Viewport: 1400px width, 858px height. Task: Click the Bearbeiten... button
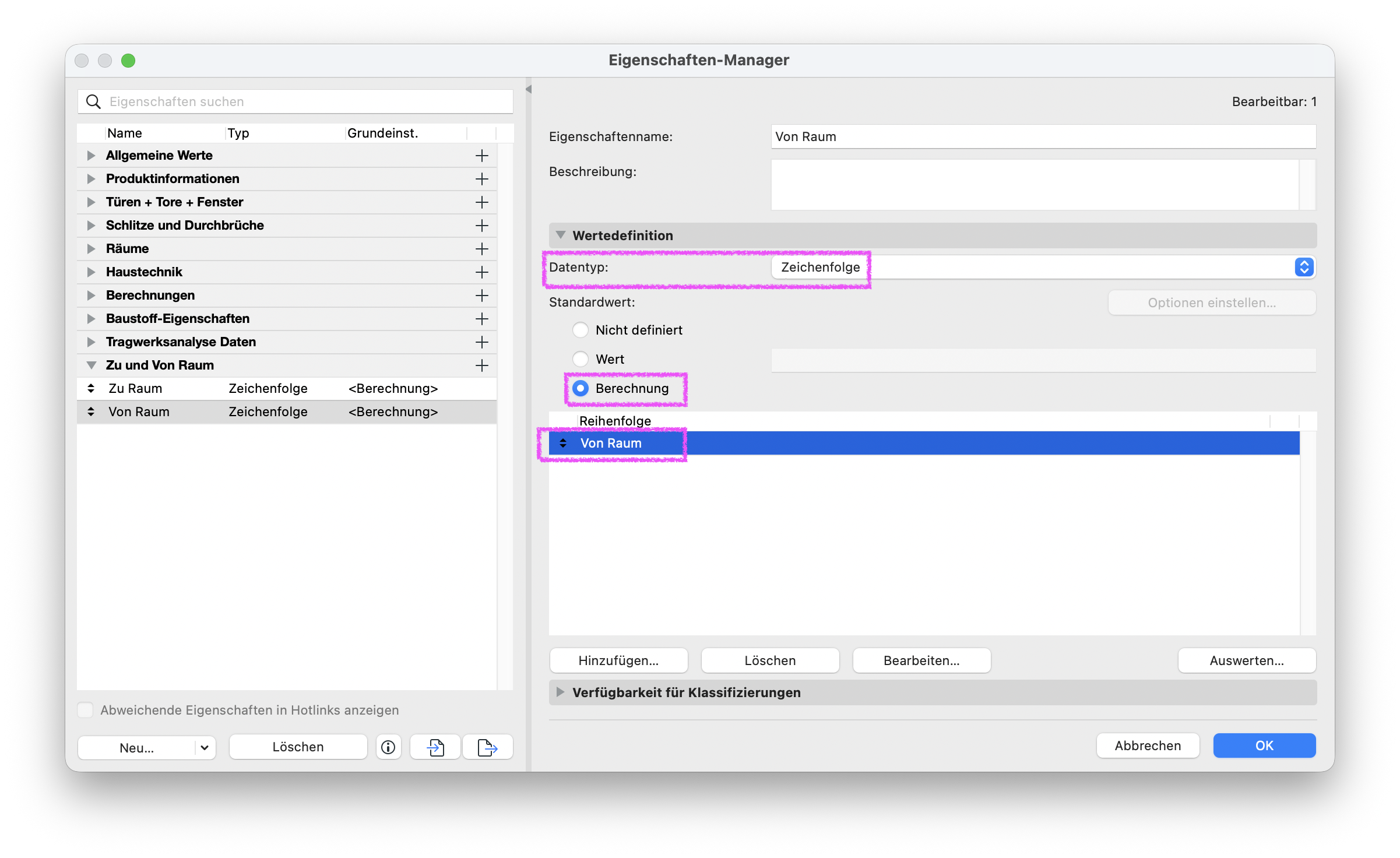921,660
